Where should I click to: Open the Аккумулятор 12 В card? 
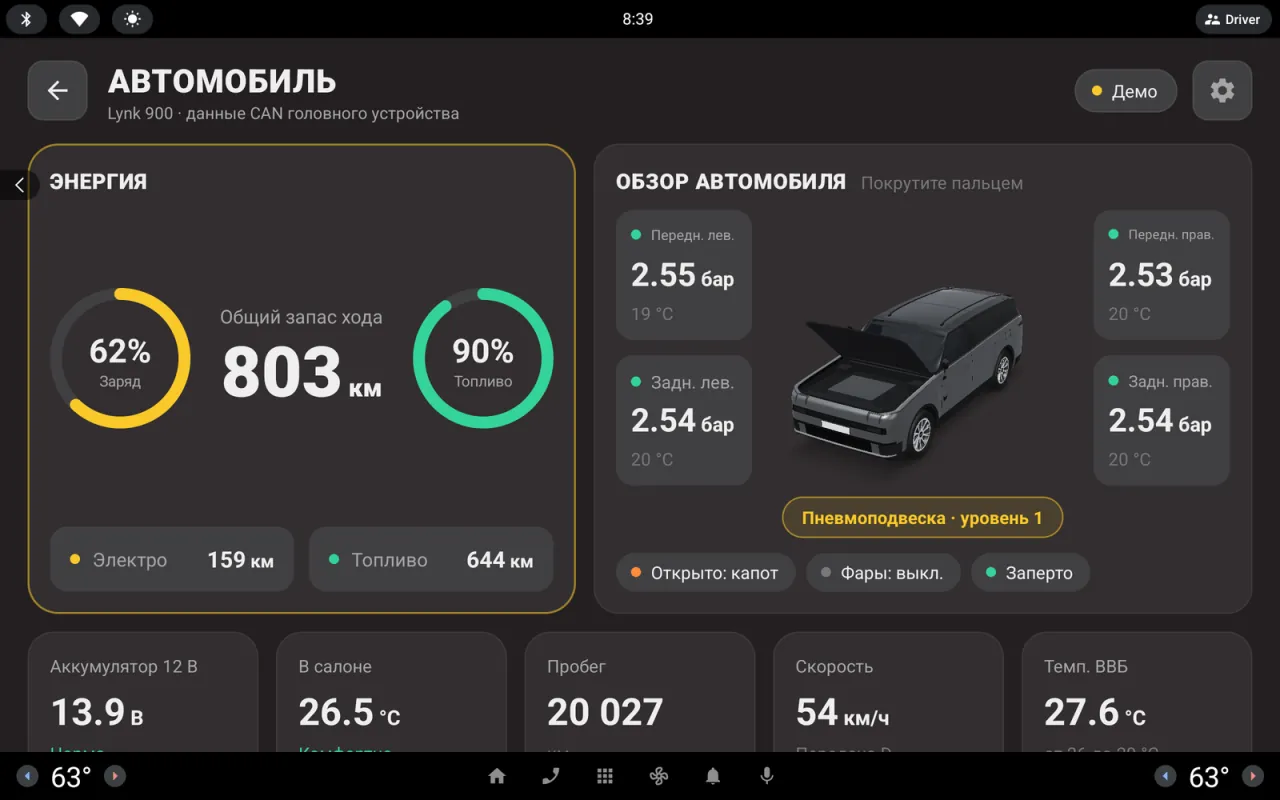click(143, 692)
